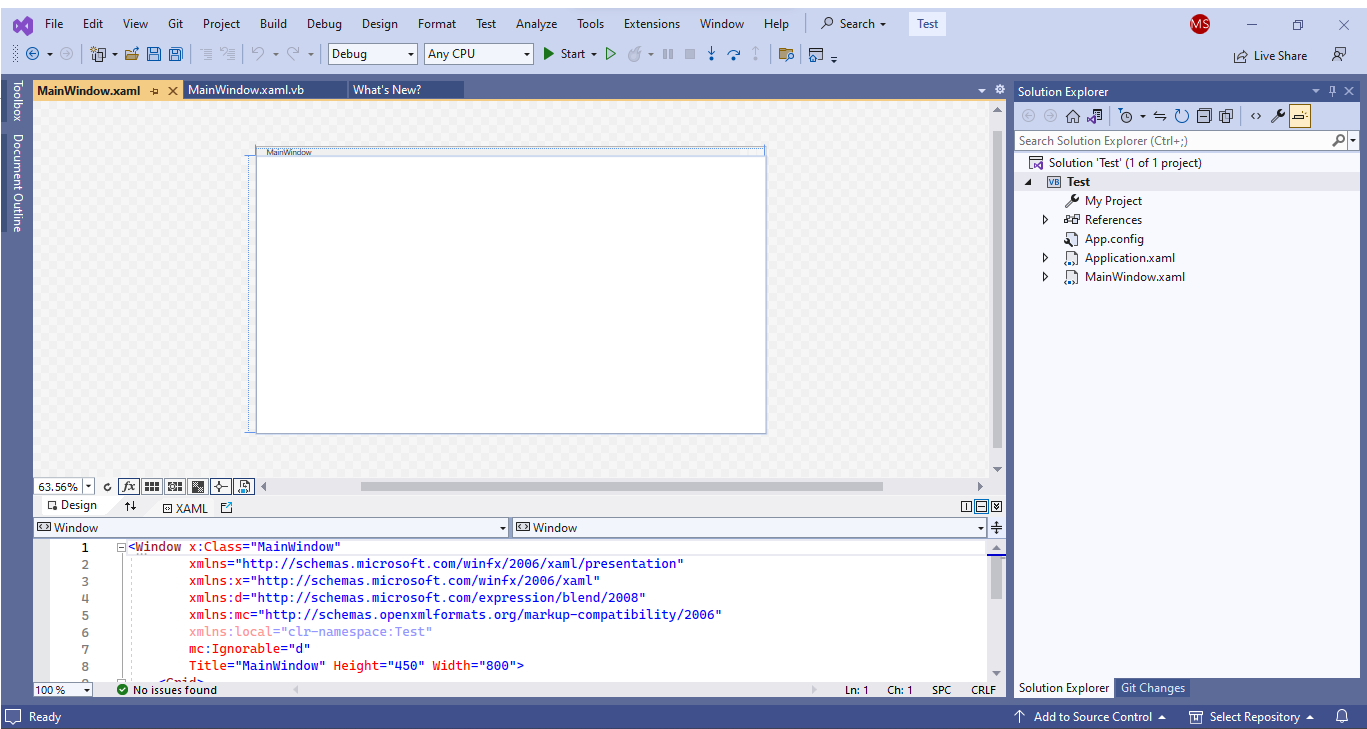Expand the MainWindow.xaml tree node
This screenshot has width=1367, height=729.
coord(1046,277)
